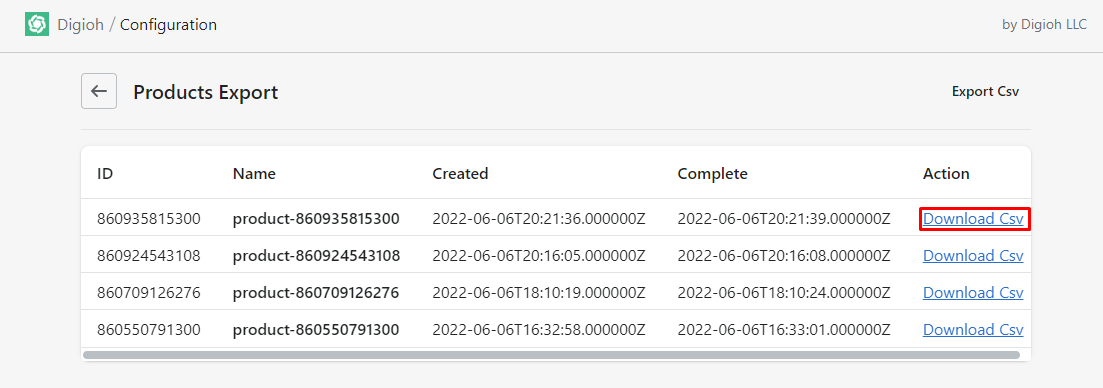Viewport: 1103px width, 388px height.
Task: Click the Products Export page title
Action: pos(206,92)
